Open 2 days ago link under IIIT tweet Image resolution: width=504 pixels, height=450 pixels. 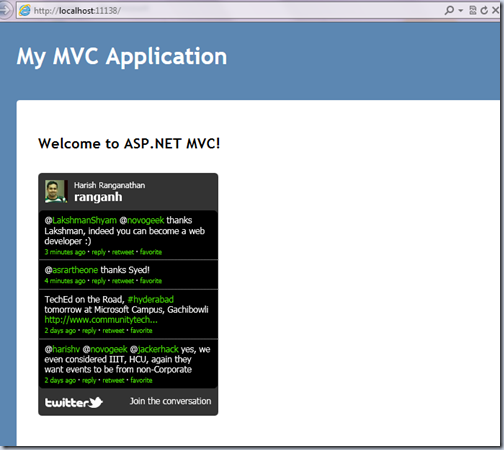[x=60, y=380]
